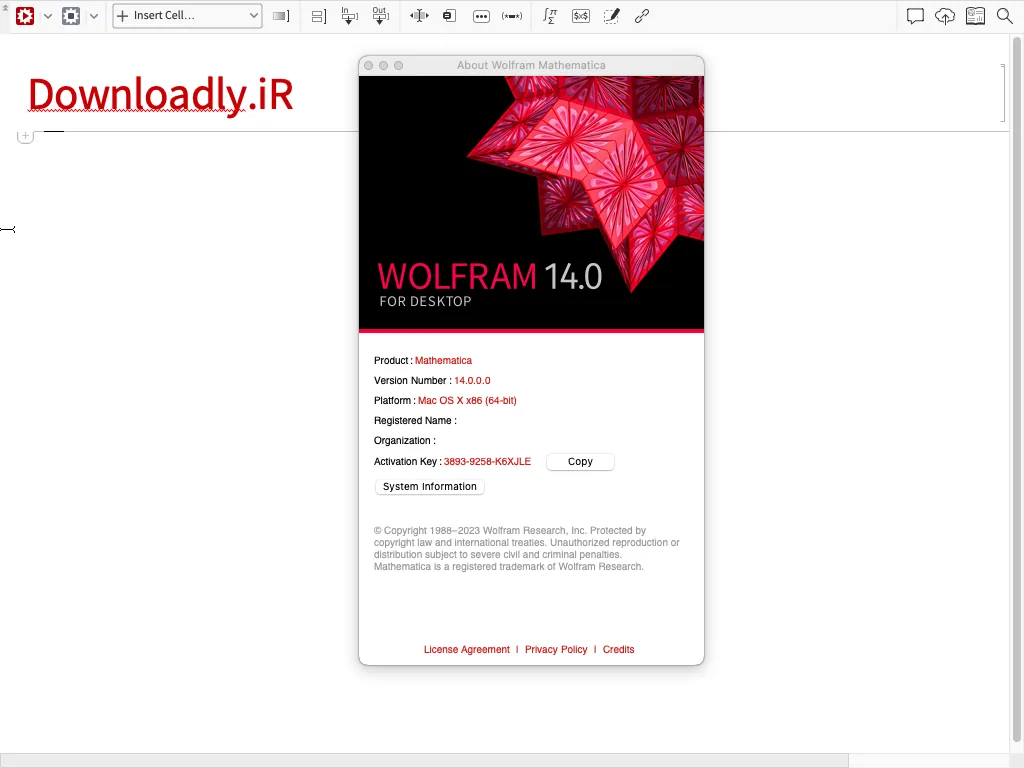This screenshot has height=768, width=1024.
Task: Click the comment (*▬*) toolbar icon
Action: [512, 16]
